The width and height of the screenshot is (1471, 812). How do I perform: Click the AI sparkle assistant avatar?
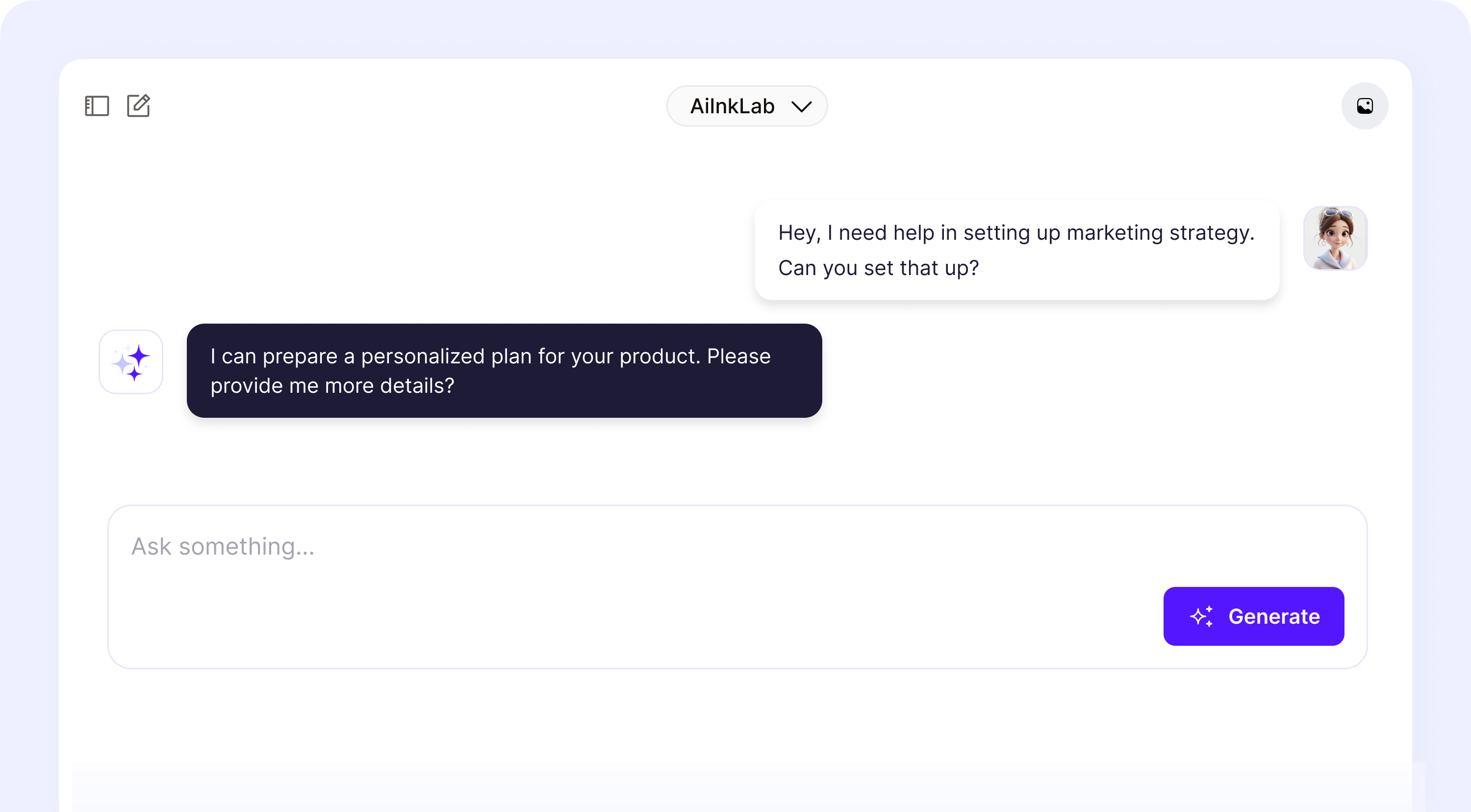[x=131, y=361]
